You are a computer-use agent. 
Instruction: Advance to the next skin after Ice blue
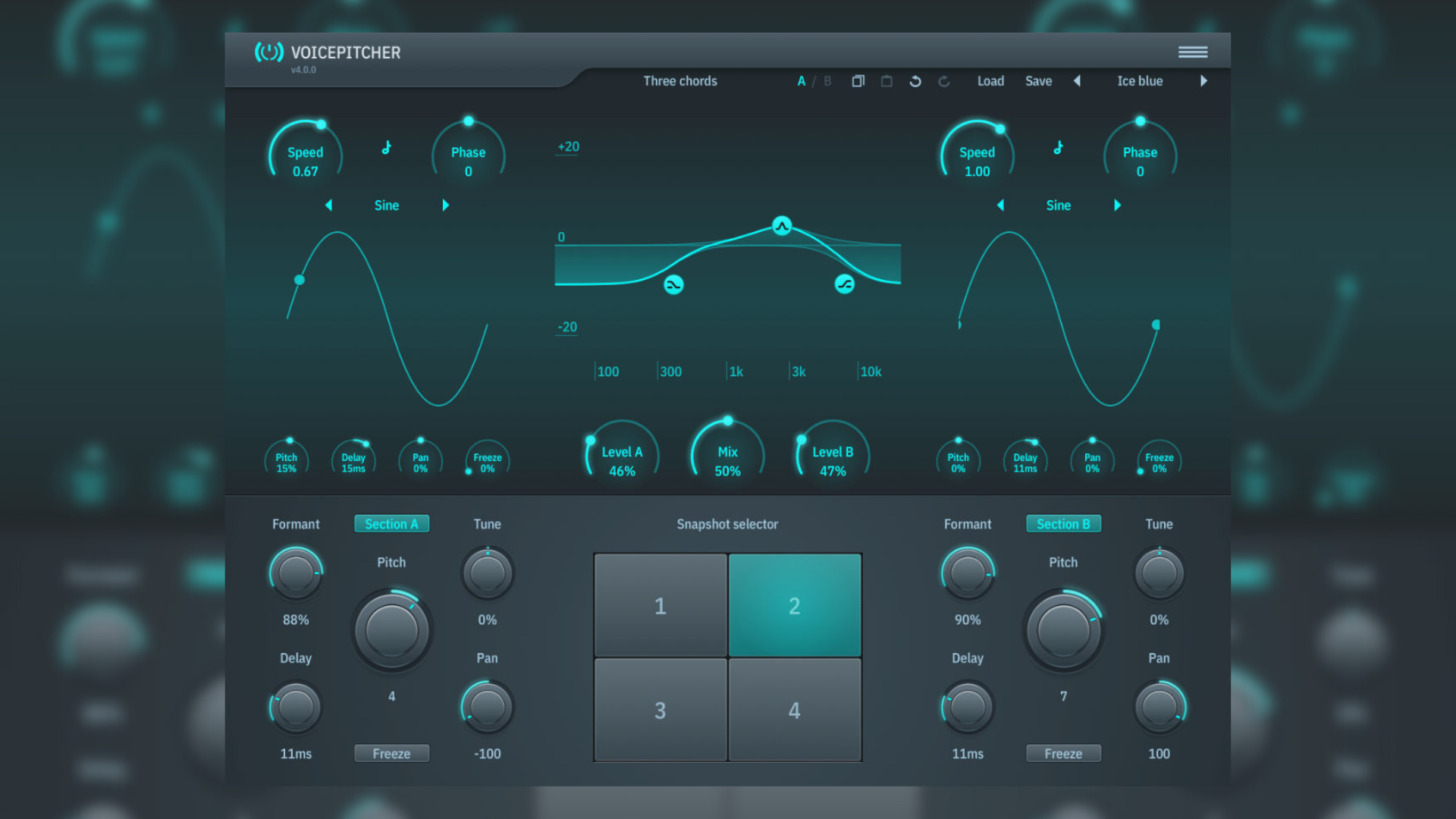[x=1204, y=81]
